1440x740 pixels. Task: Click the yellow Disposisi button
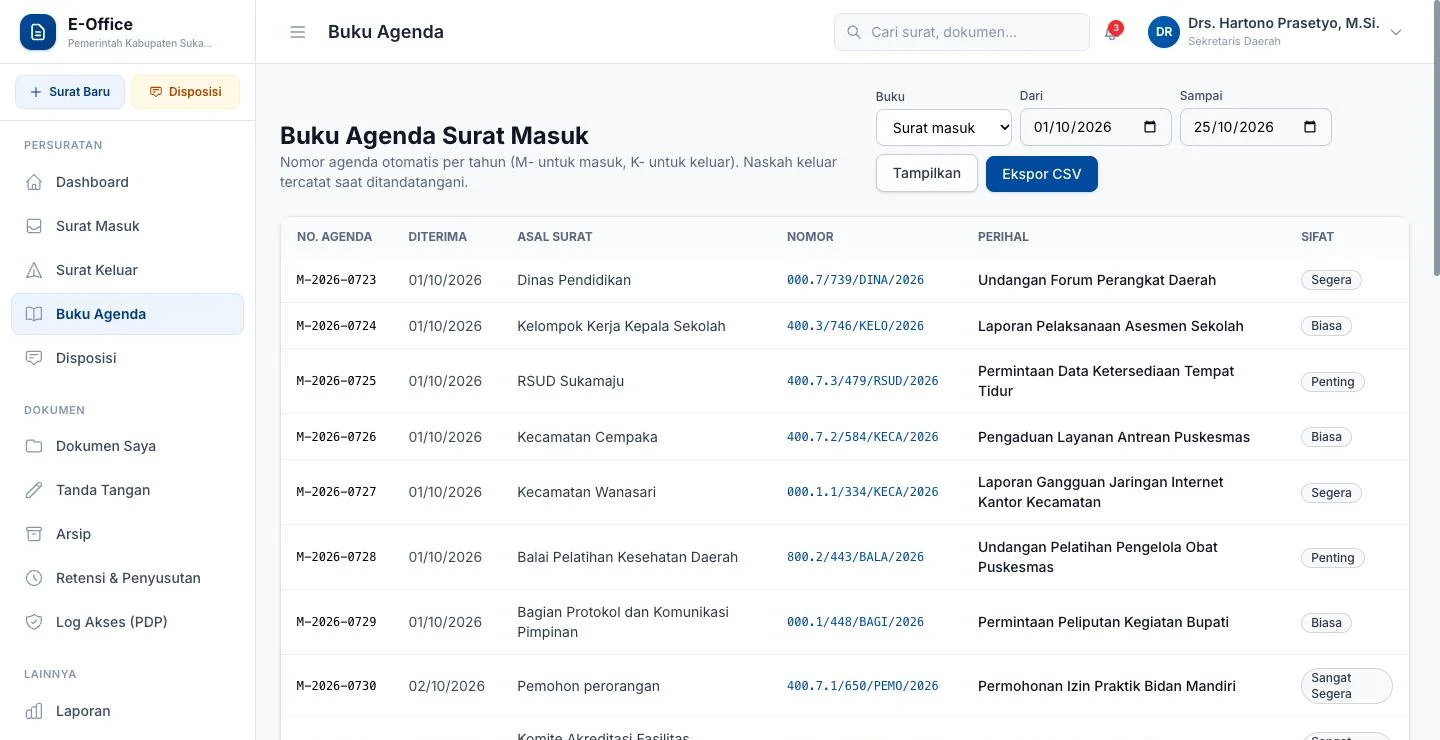[185, 92]
